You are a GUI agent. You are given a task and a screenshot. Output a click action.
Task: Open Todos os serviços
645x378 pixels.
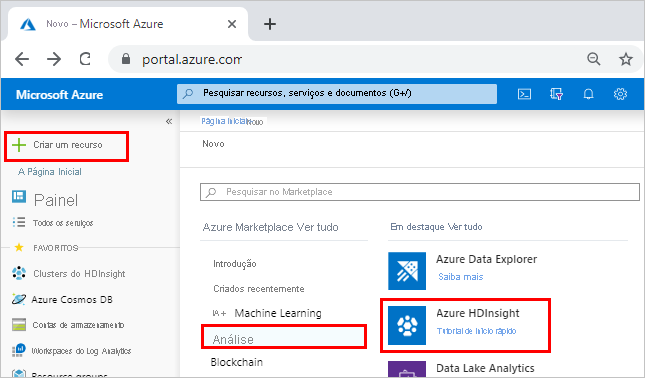(63, 223)
